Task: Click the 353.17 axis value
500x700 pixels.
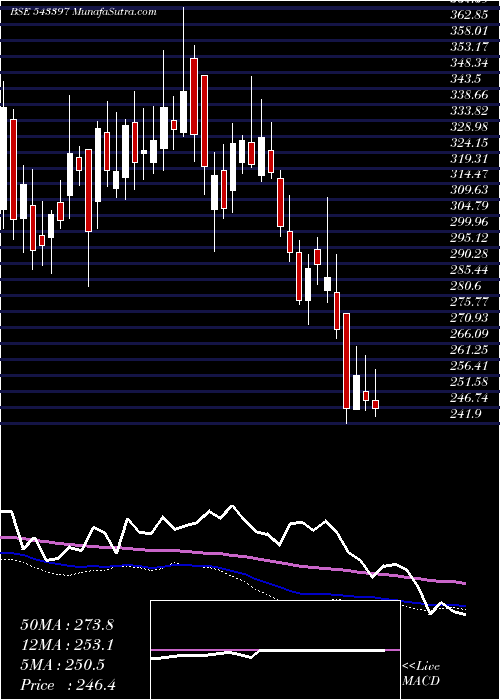Action: point(468,47)
